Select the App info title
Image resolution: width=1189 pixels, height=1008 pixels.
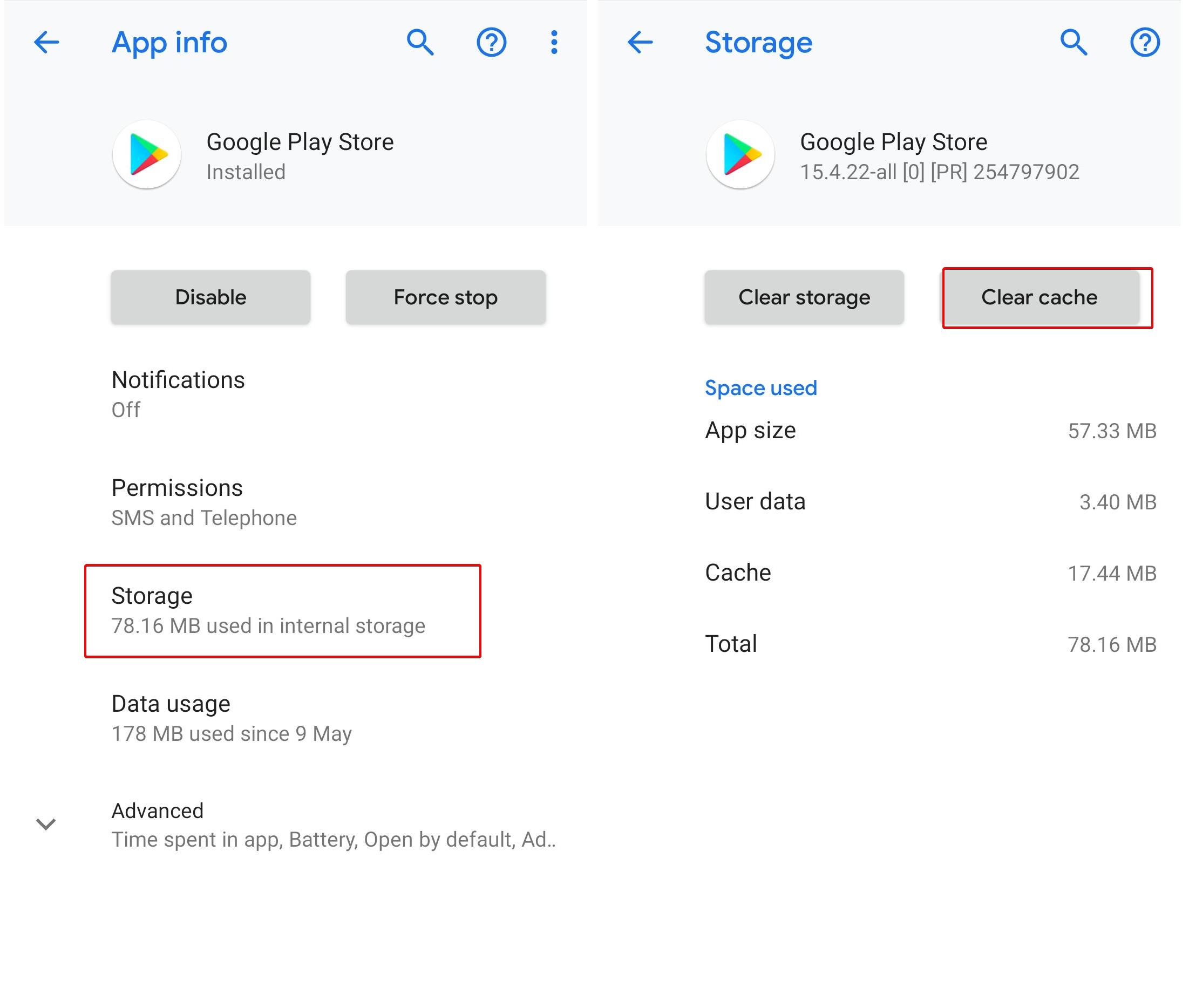point(169,42)
